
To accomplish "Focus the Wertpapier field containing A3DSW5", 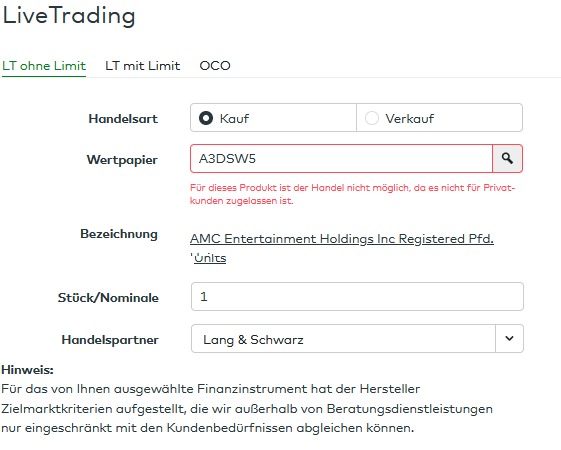I will (x=341, y=158).
